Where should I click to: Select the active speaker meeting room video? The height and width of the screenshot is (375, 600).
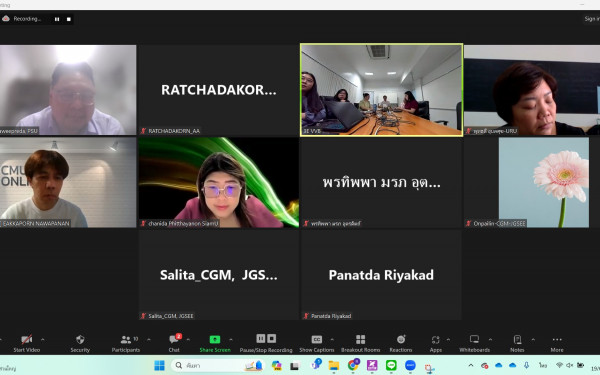click(x=382, y=90)
